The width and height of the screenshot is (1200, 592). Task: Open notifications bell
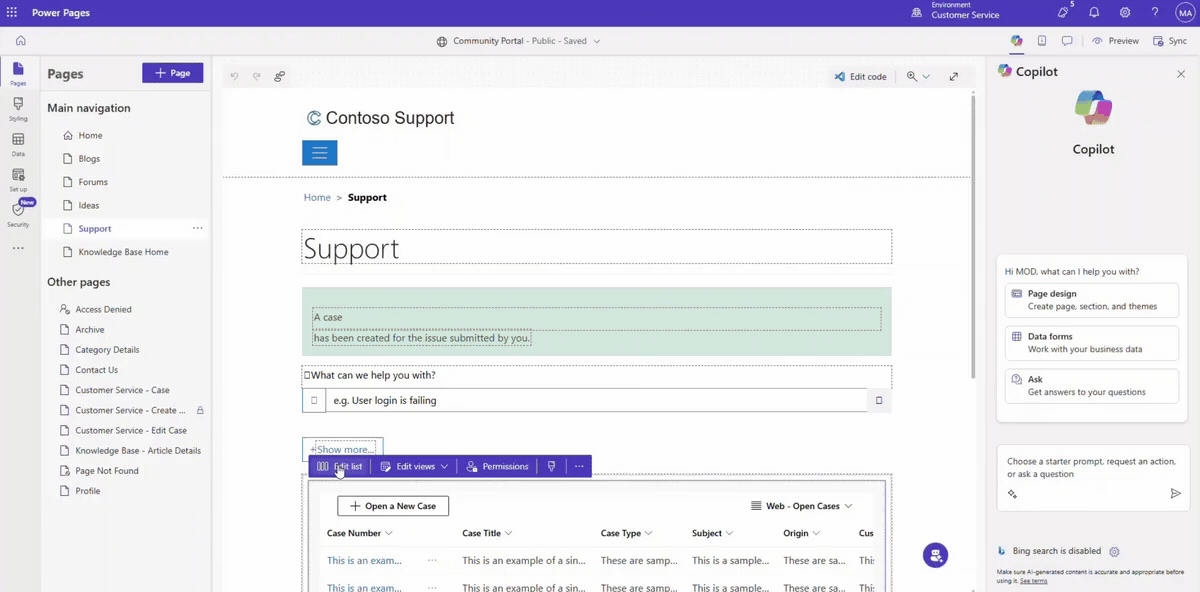[x=1094, y=12]
